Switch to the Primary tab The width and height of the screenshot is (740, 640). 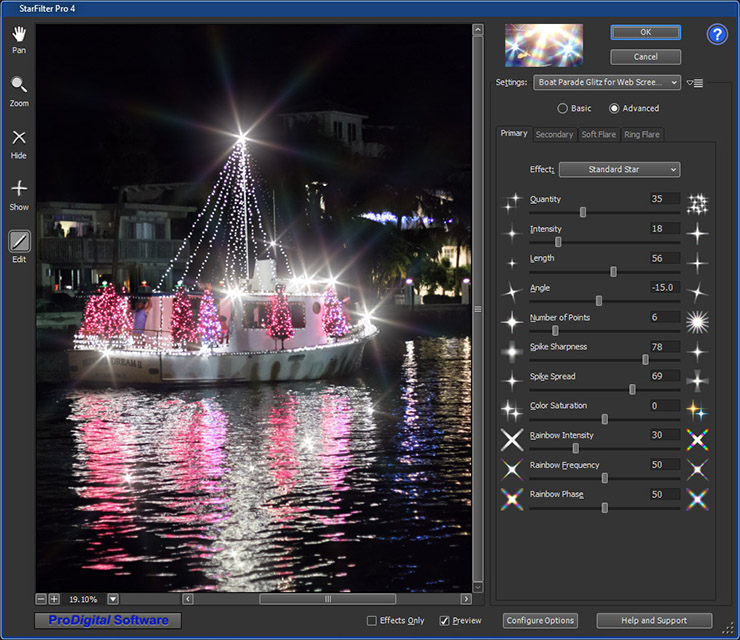[514, 134]
